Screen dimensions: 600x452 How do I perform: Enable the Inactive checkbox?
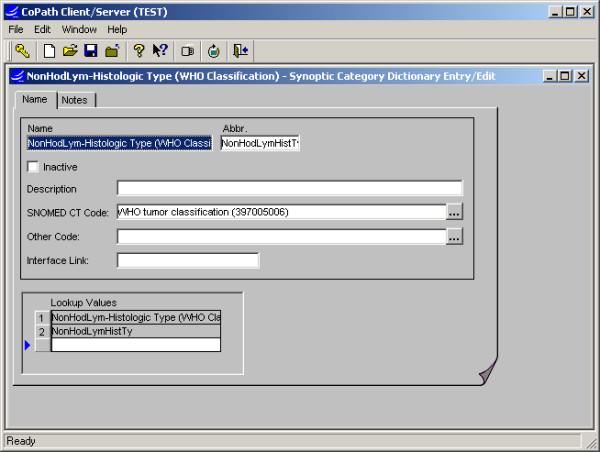[x=33, y=166]
